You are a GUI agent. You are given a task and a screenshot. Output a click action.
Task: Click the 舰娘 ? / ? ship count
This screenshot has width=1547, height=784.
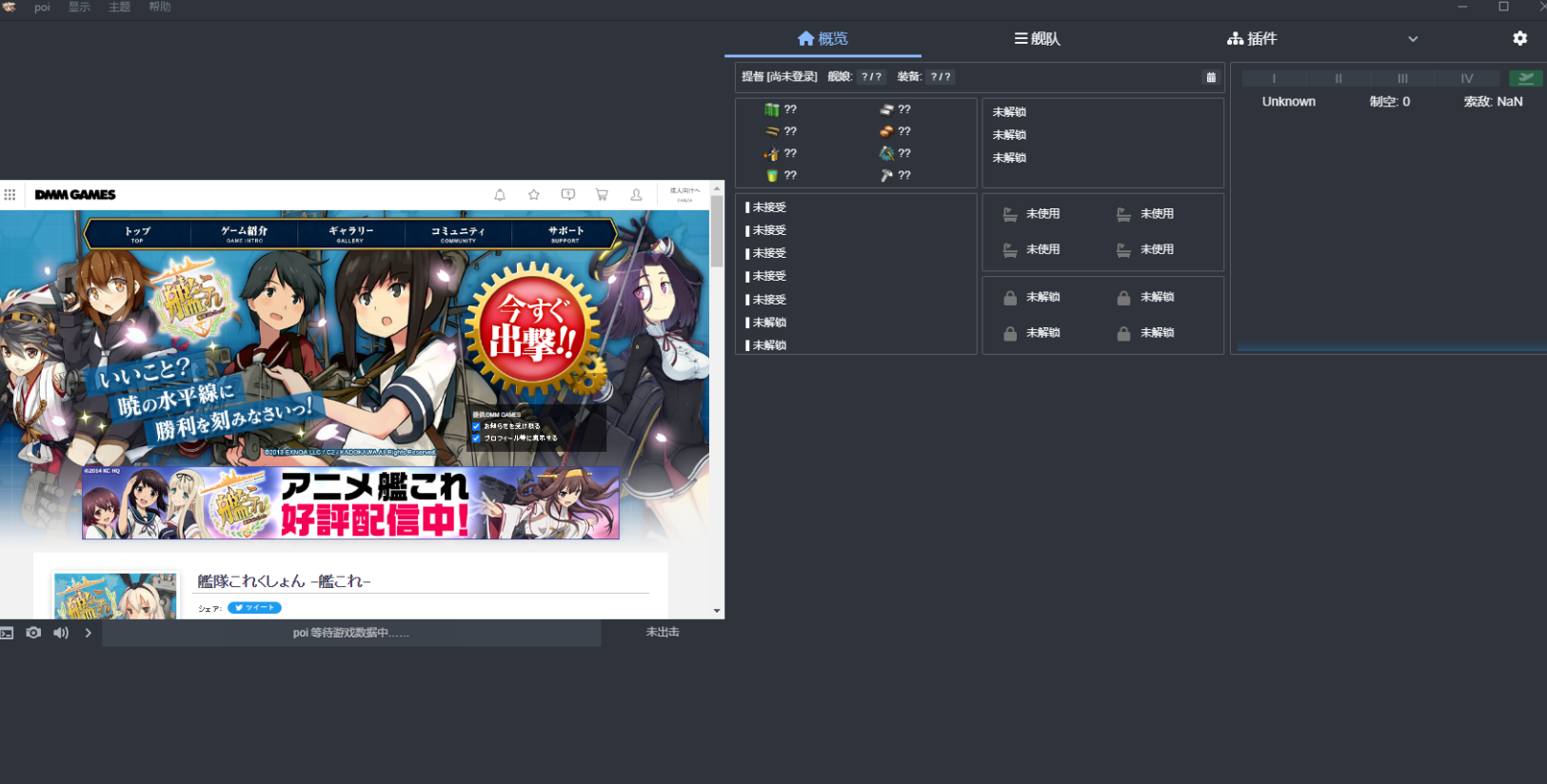[856, 77]
